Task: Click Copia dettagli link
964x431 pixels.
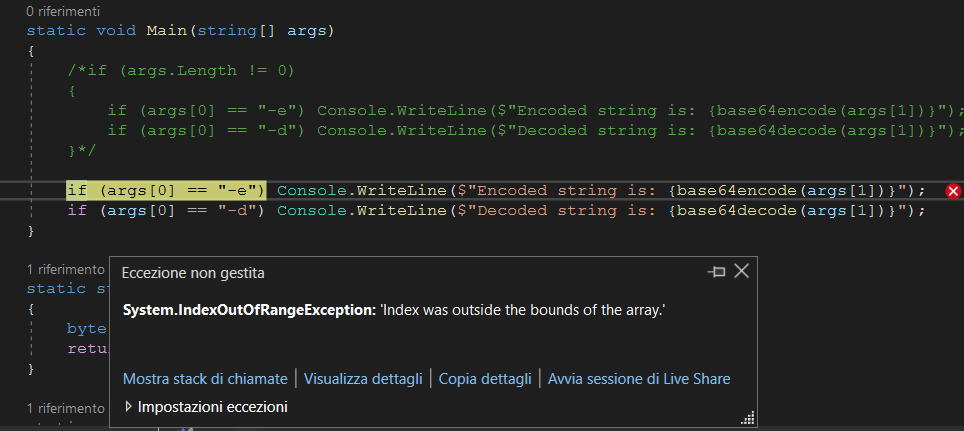Action: [484, 379]
